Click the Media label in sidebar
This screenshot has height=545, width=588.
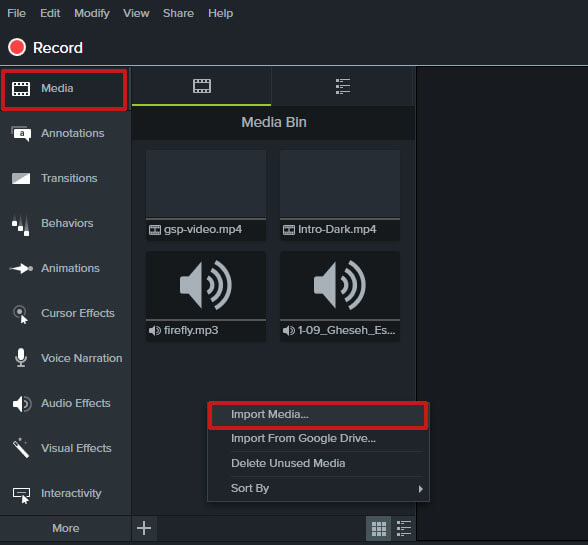pos(57,89)
